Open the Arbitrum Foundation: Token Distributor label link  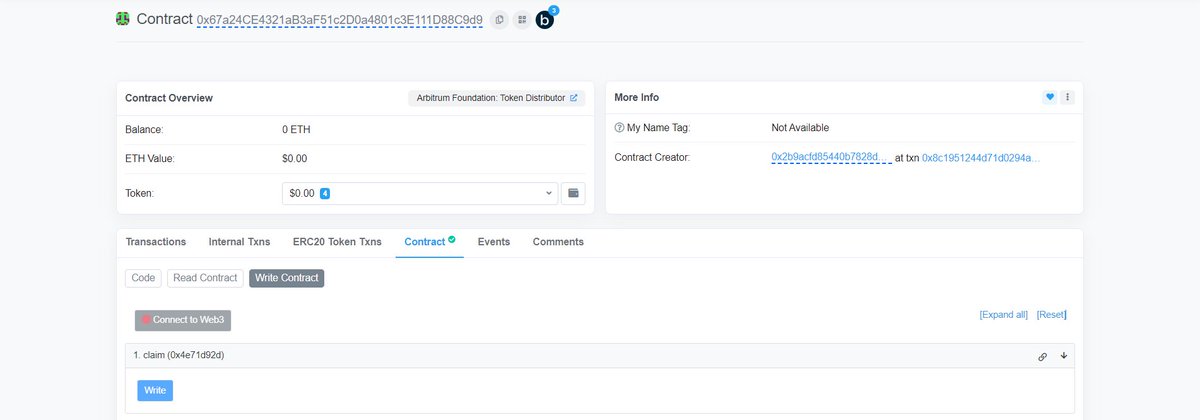point(496,98)
